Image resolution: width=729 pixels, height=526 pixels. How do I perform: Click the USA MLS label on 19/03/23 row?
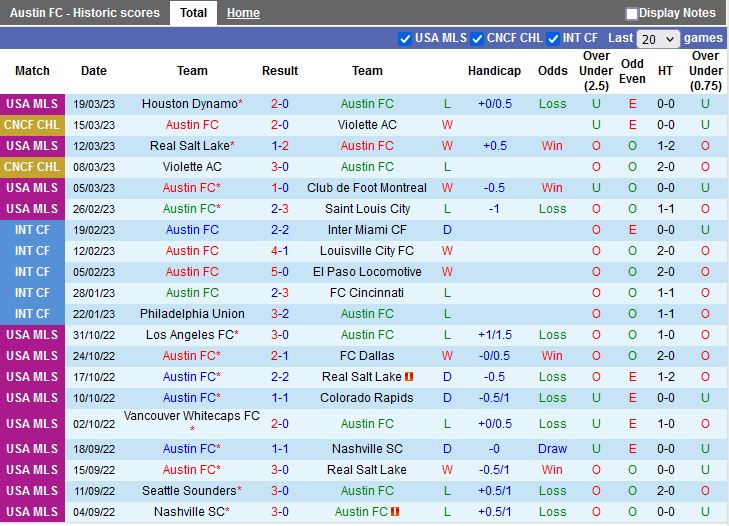[x=32, y=104]
